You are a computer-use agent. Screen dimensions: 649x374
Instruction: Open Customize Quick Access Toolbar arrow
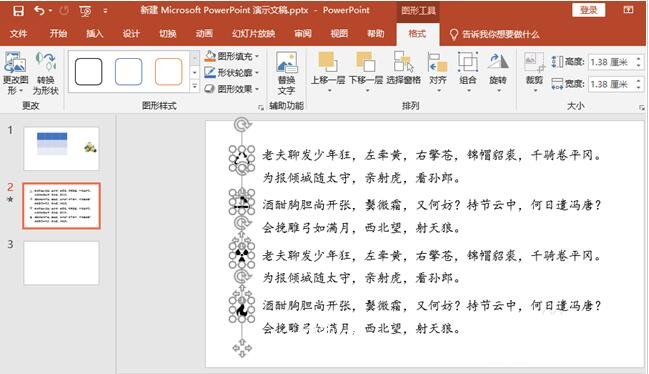pyautogui.click(x=106, y=11)
